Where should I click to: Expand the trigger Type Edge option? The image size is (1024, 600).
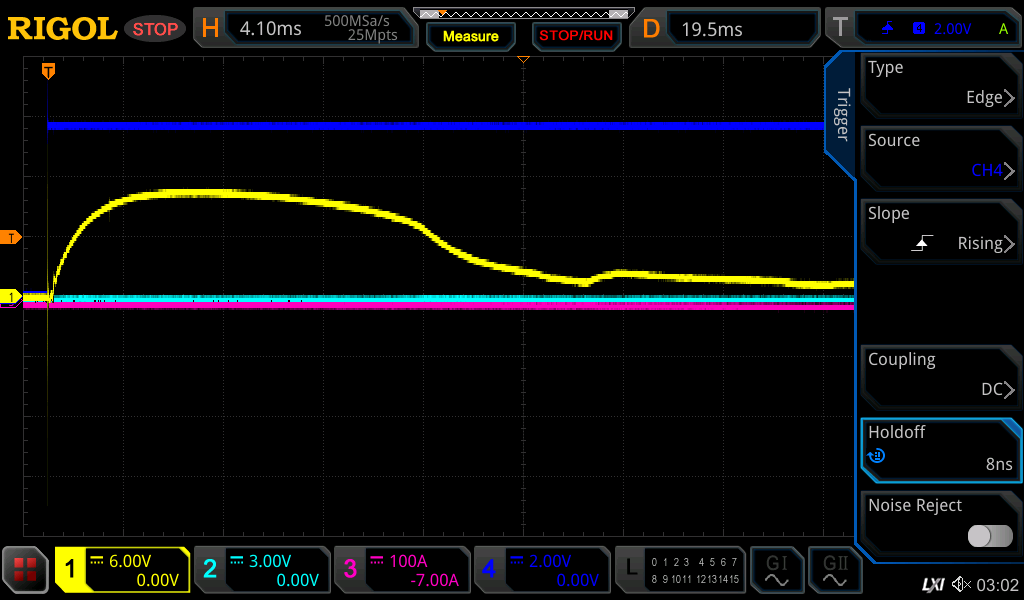coord(940,84)
